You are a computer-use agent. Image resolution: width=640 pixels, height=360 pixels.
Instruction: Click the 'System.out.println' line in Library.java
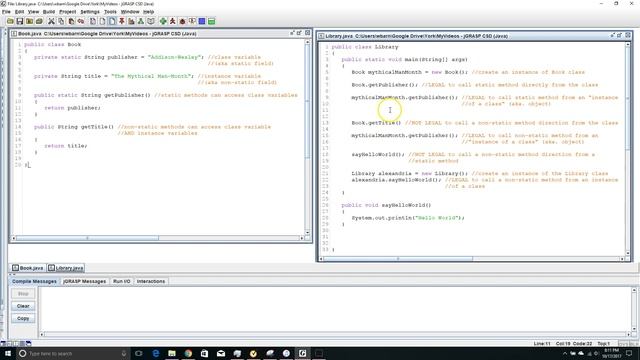(x=408, y=218)
